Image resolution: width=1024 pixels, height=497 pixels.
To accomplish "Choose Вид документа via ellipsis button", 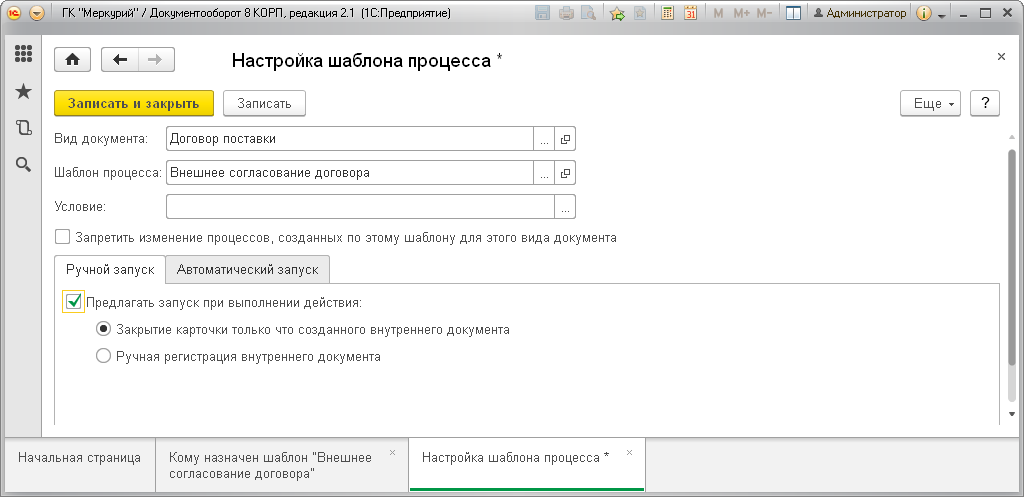I will [544, 138].
